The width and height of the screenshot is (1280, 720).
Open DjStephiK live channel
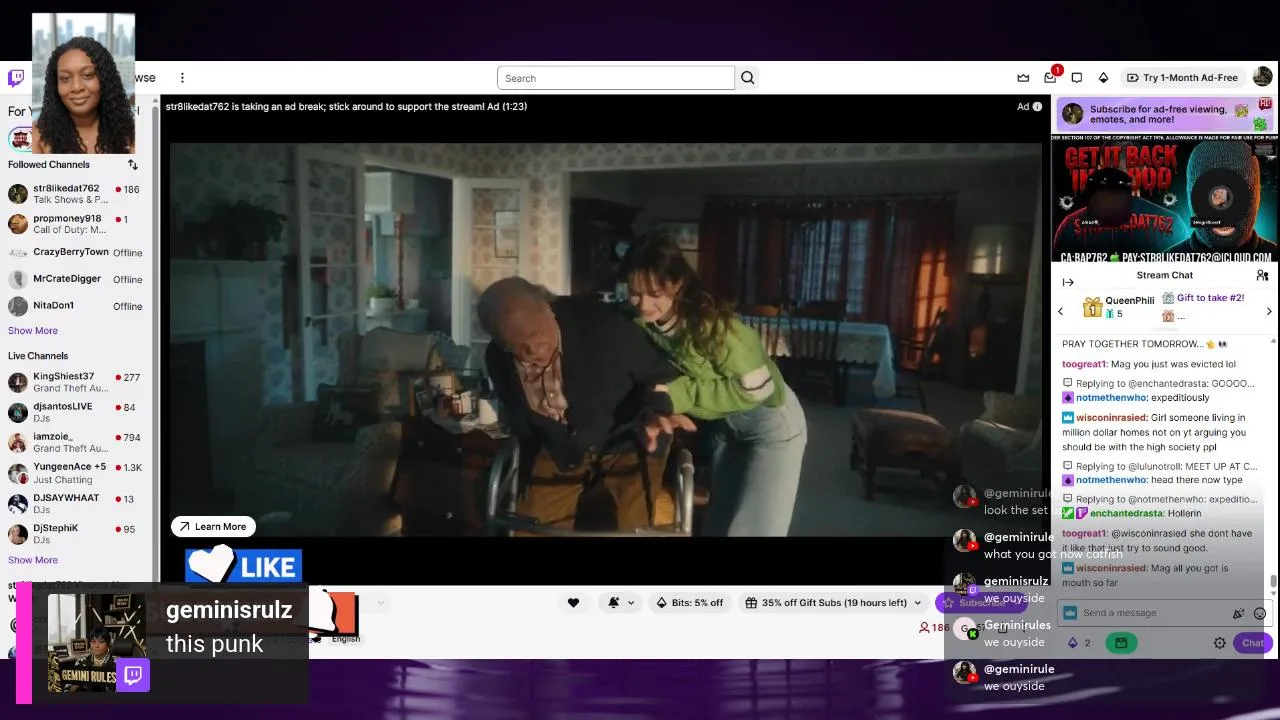pos(76,534)
